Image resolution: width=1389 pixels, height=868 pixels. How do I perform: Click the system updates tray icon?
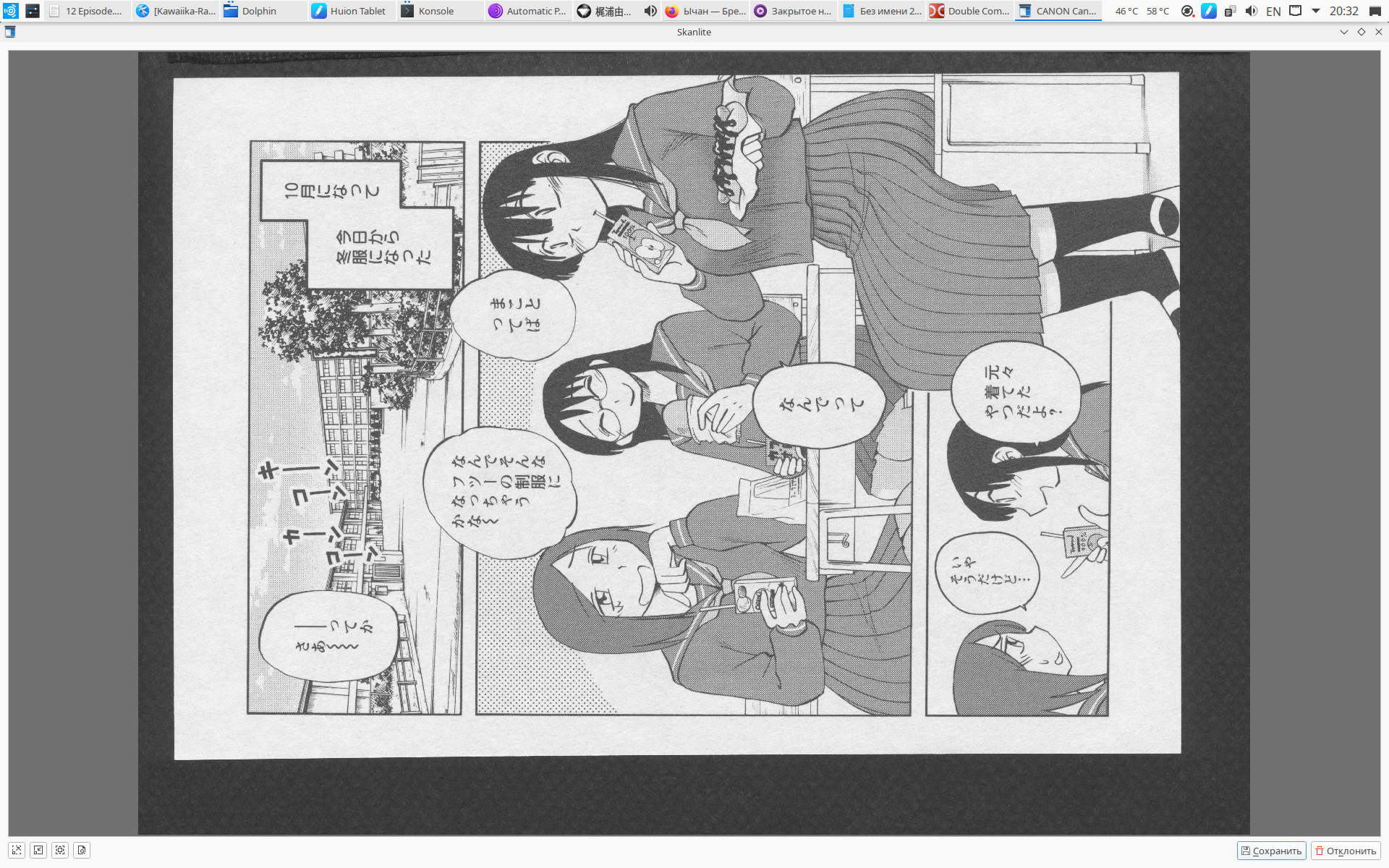1187,11
